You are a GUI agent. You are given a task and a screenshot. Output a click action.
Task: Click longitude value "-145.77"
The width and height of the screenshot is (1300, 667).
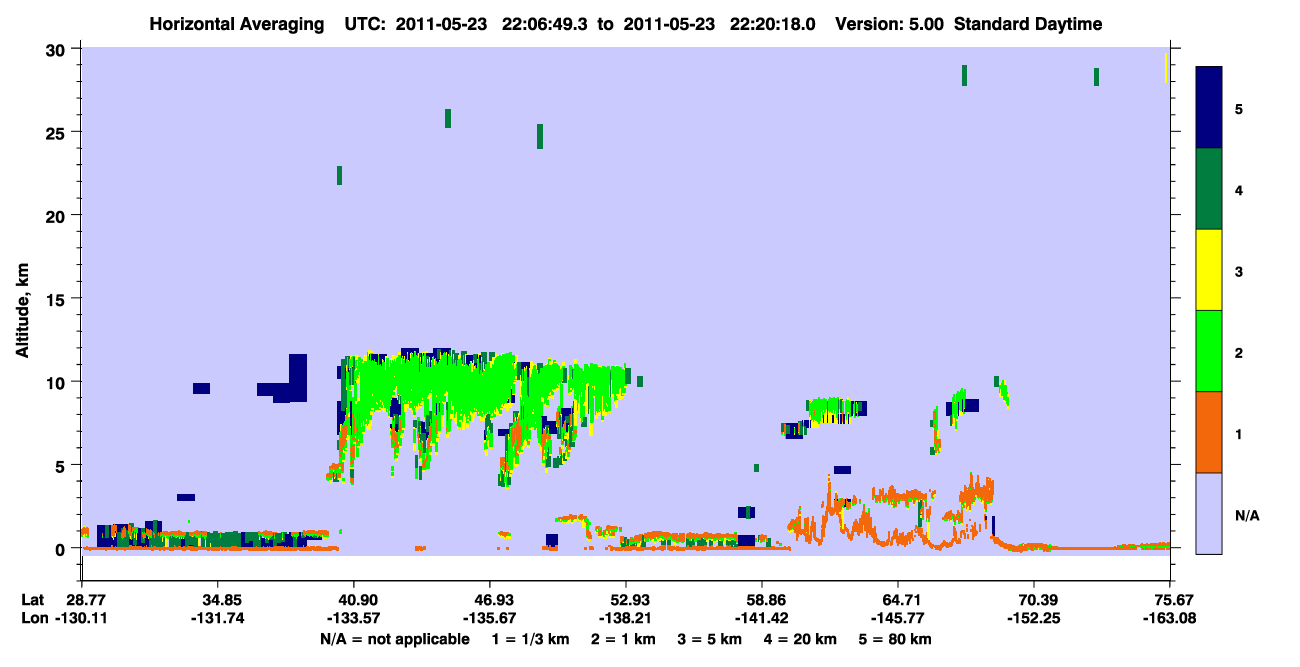(898, 618)
